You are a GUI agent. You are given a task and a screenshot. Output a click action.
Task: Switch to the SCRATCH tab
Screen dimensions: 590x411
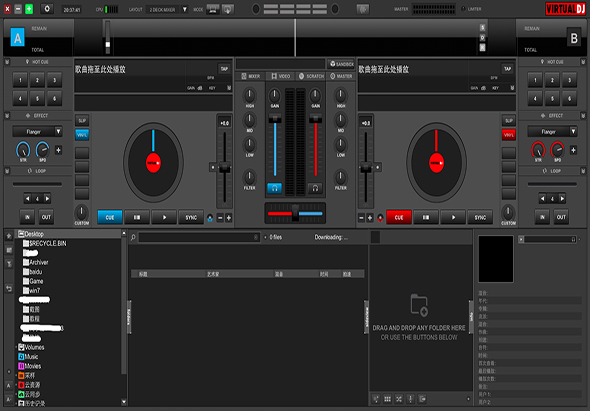pos(311,76)
